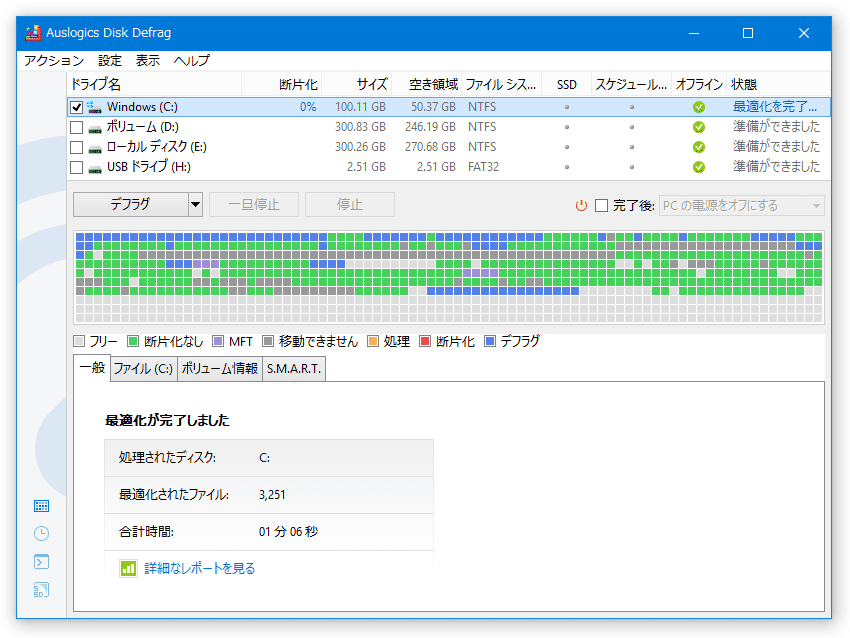Click the green 断片化なし legend swatch
The height and width of the screenshot is (638, 850).
pos(133,341)
